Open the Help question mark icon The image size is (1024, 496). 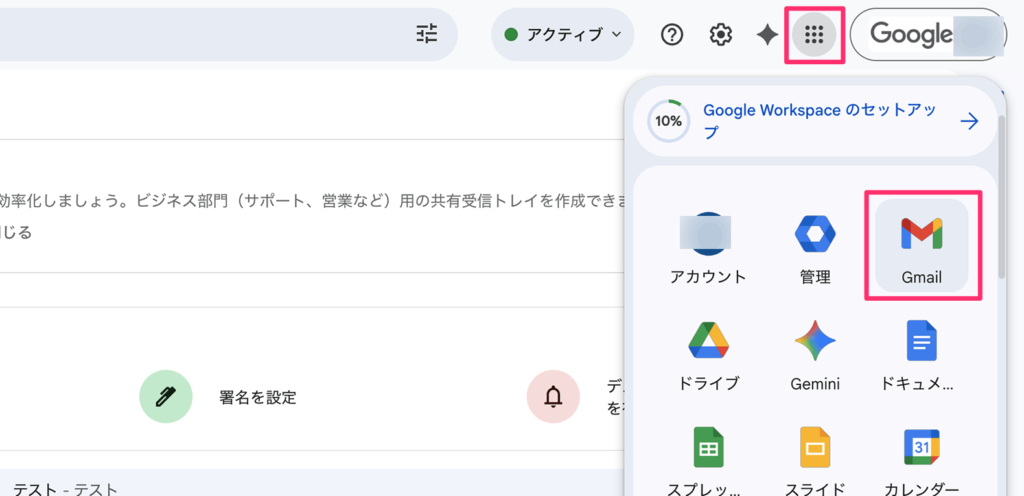(671, 35)
